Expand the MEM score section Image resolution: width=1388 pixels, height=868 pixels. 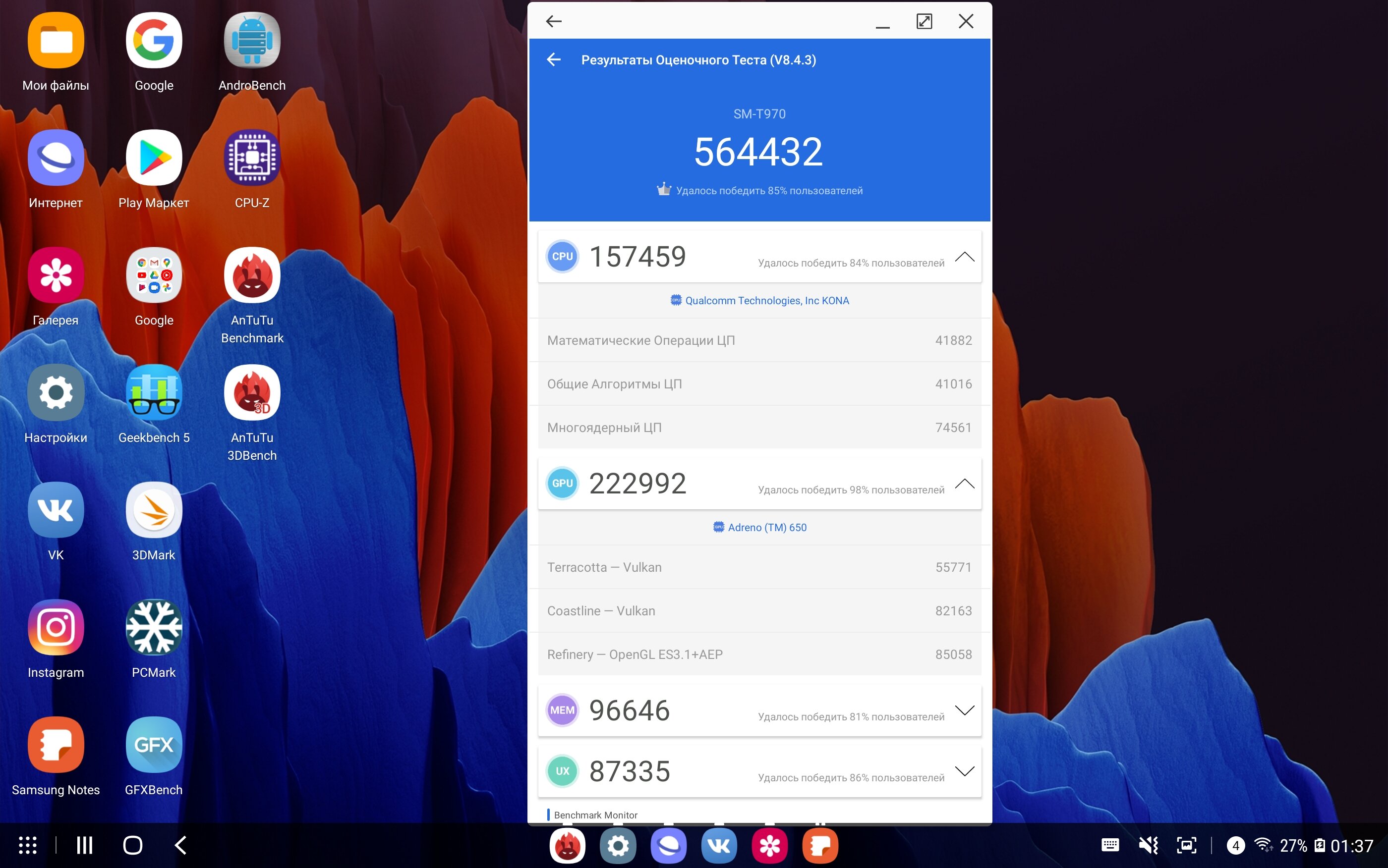coord(964,710)
